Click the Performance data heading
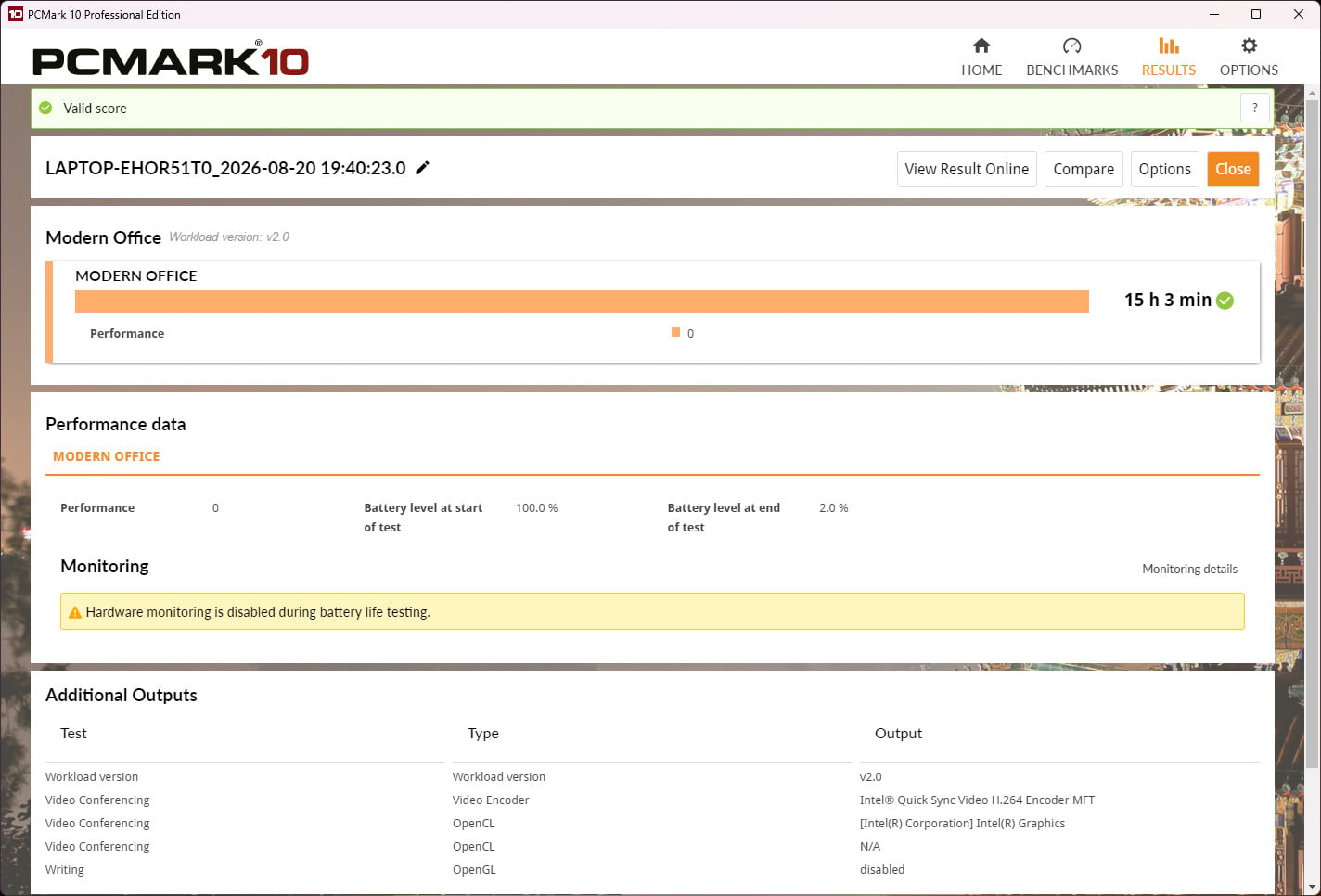 coord(116,424)
